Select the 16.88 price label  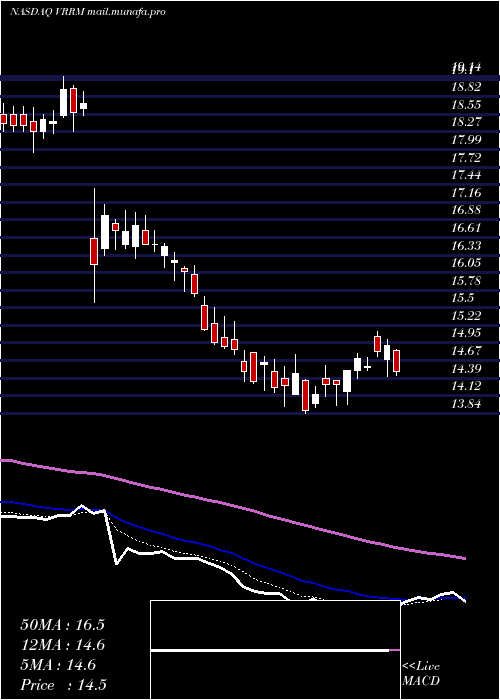pos(467,210)
